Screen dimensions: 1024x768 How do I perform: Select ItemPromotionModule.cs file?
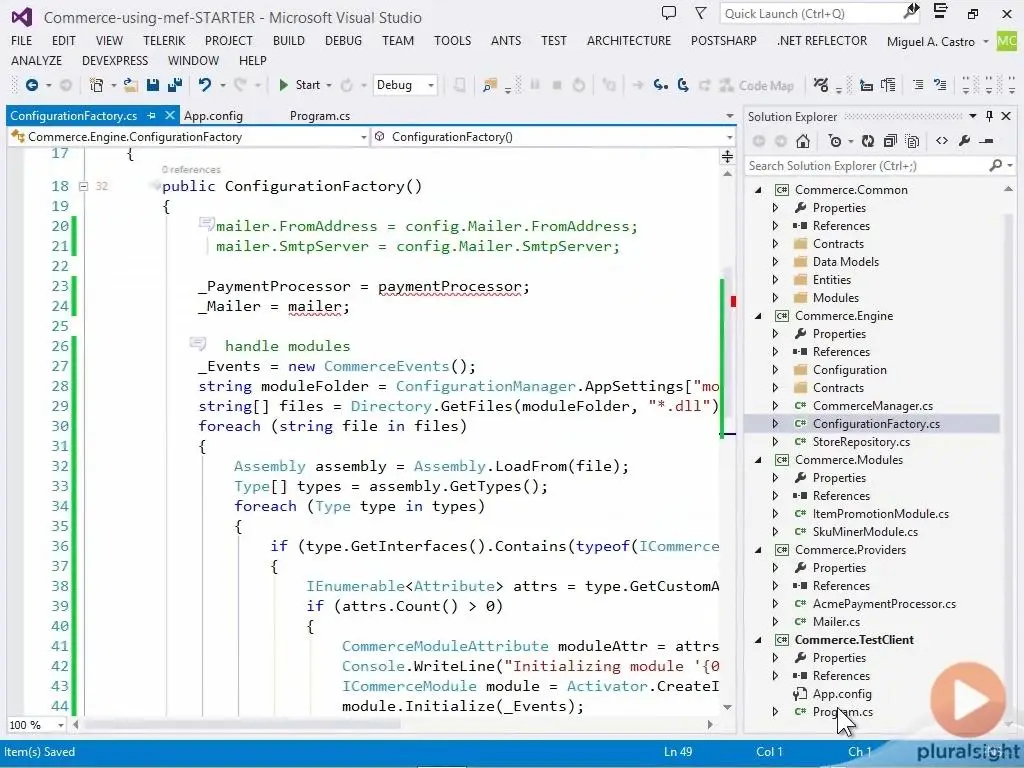coord(880,514)
